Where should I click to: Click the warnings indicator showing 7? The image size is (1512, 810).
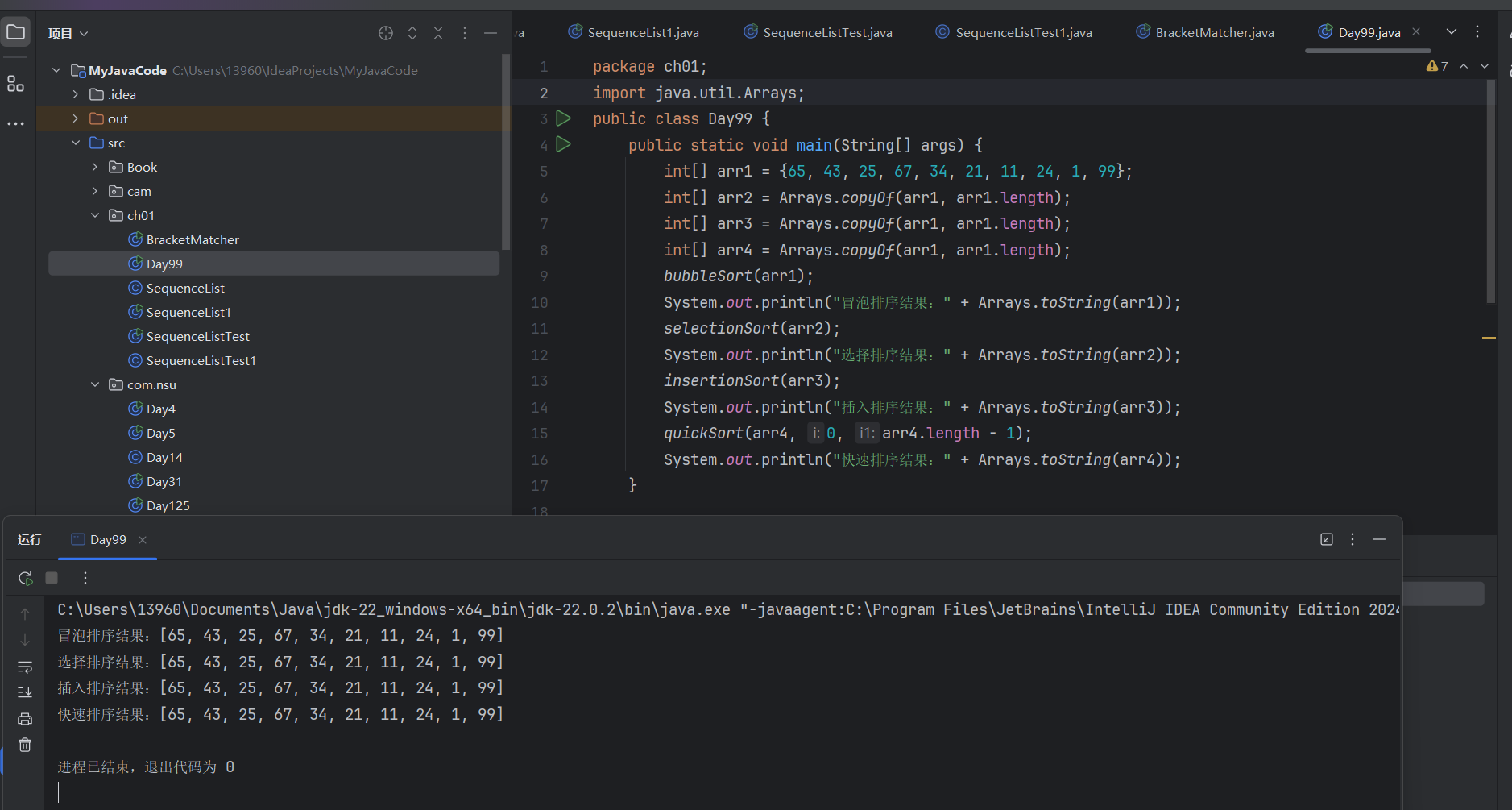tap(1437, 66)
